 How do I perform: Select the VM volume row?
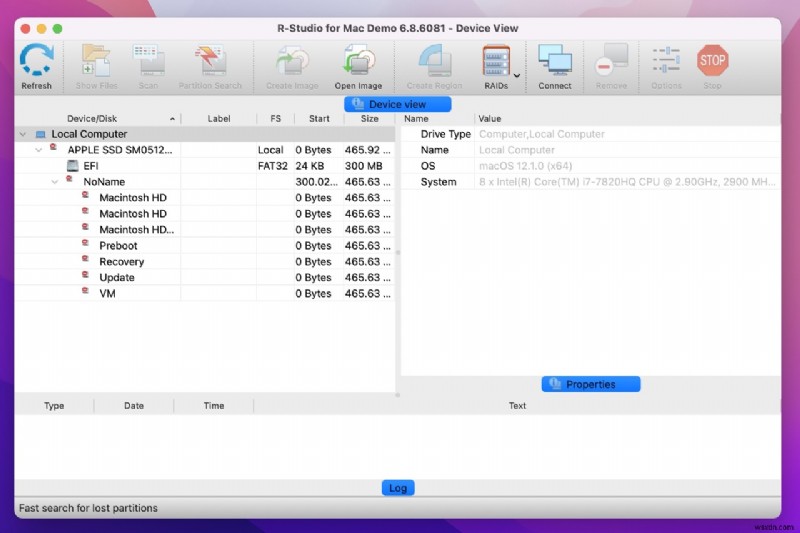204,293
